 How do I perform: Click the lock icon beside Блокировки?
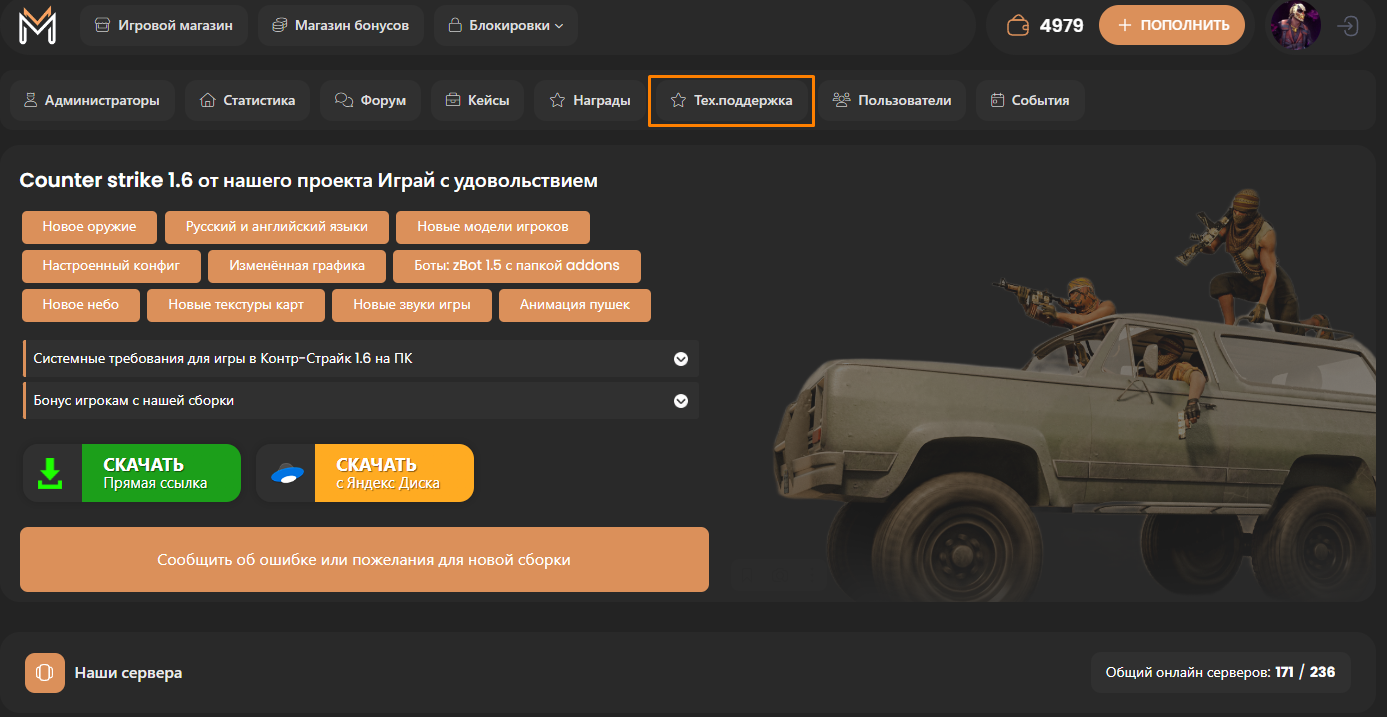coord(454,25)
